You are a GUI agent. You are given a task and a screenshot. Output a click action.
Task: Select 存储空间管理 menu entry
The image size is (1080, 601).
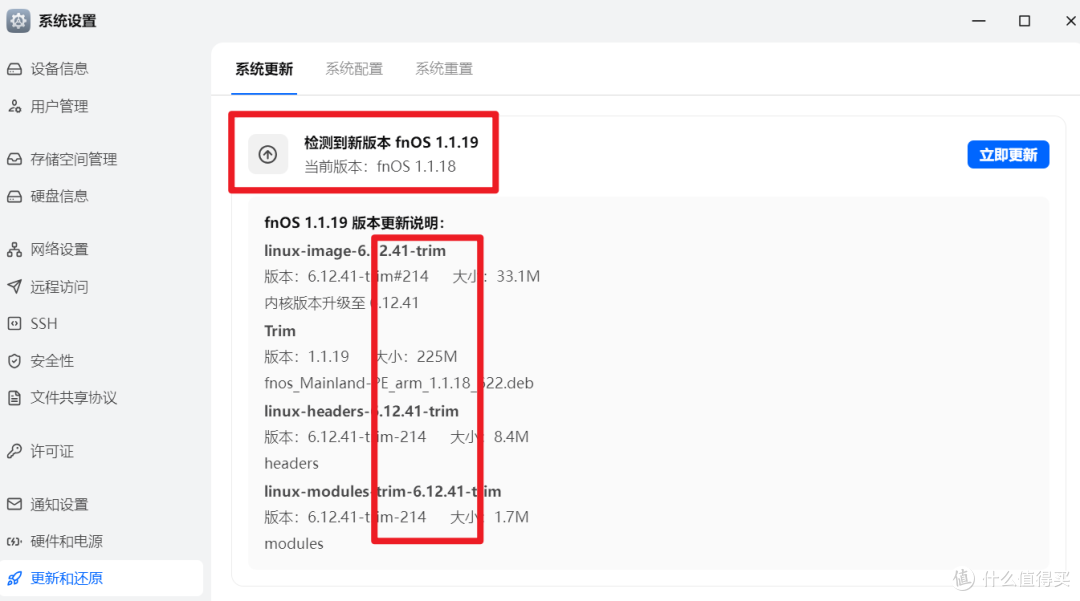[x=74, y=159]
